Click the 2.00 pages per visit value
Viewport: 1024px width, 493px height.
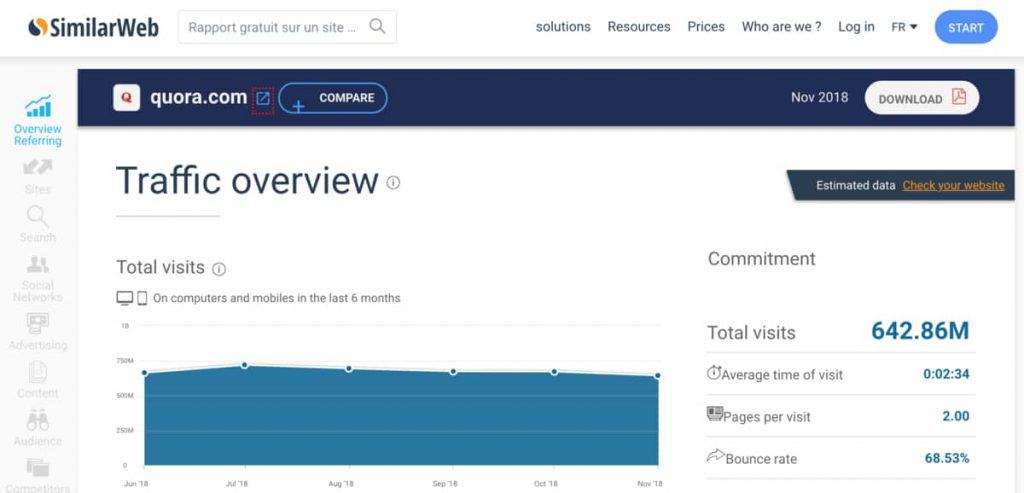pyautogui.click(x=955, y=416)
